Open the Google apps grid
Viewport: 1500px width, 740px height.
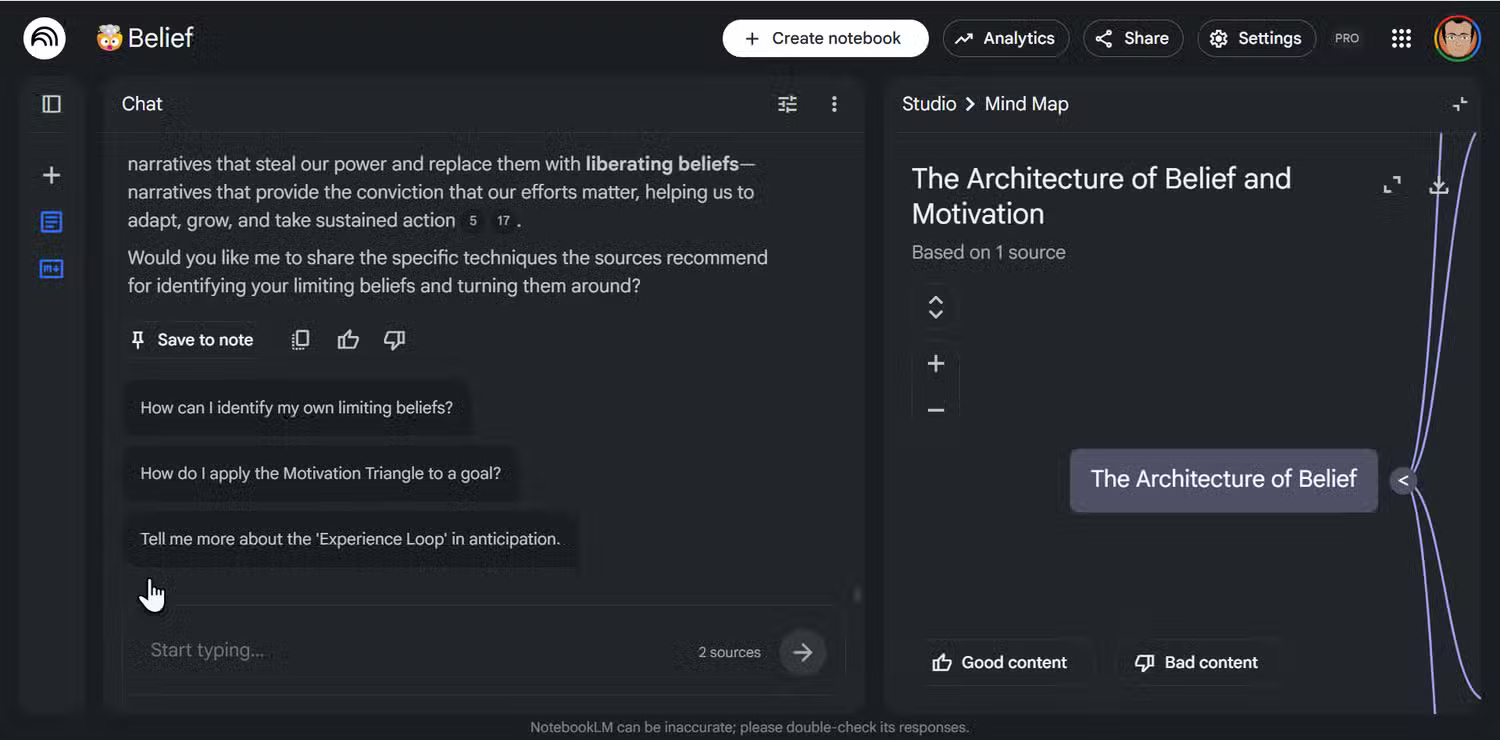point(1401,39)
